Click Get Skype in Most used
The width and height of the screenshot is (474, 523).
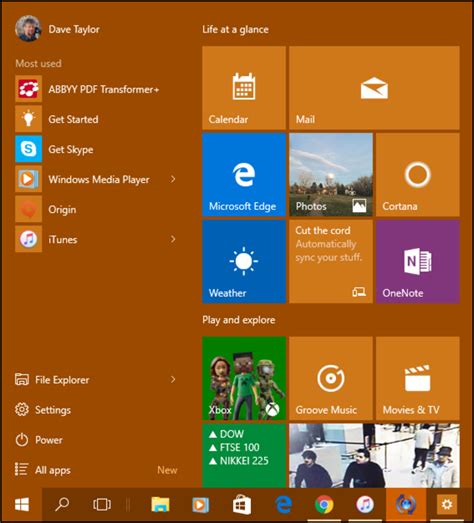97,149
